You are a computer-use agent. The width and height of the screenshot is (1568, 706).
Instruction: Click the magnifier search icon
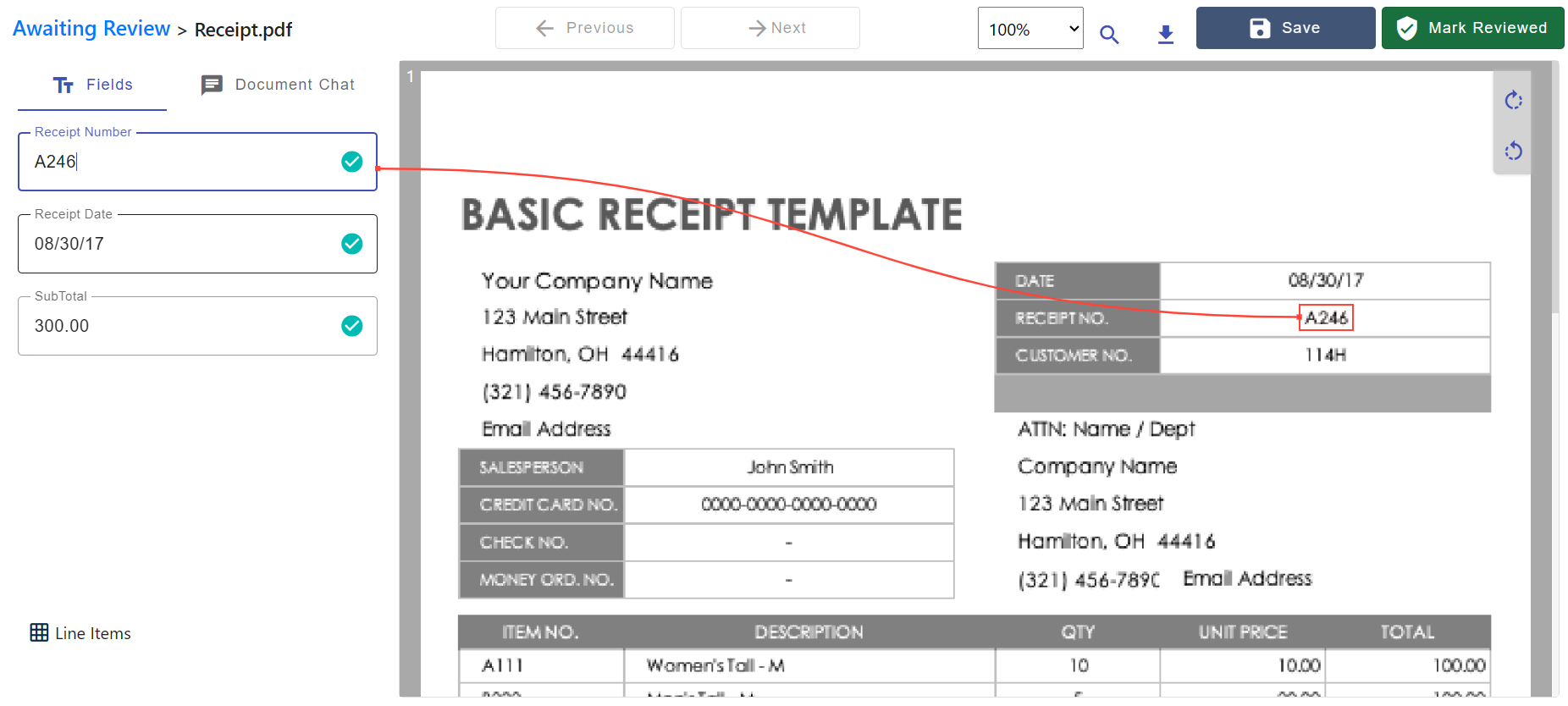pos(1109,35)
